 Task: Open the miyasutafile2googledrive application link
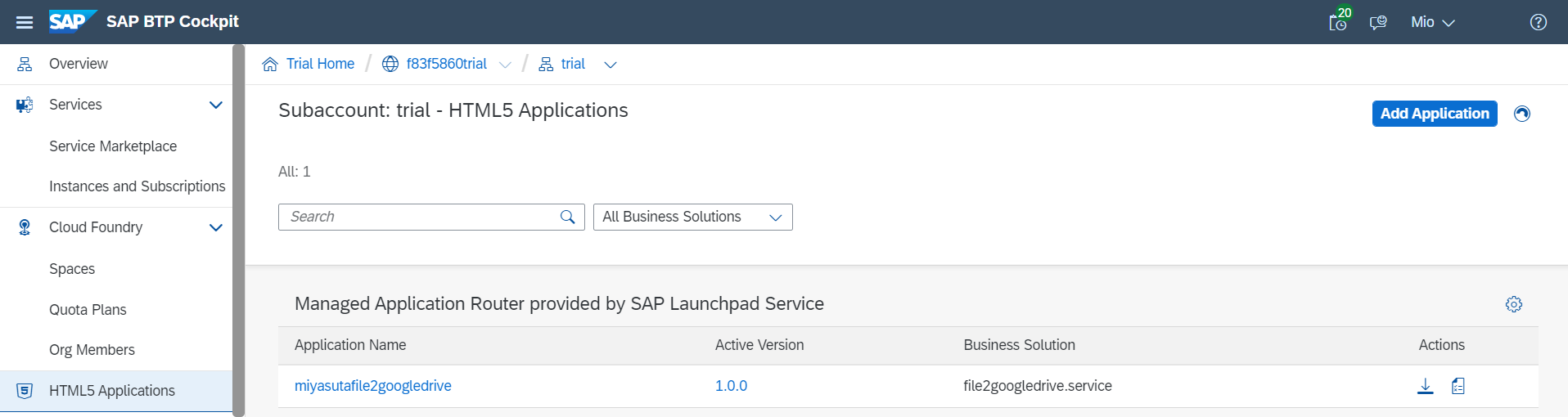(373, 386)
